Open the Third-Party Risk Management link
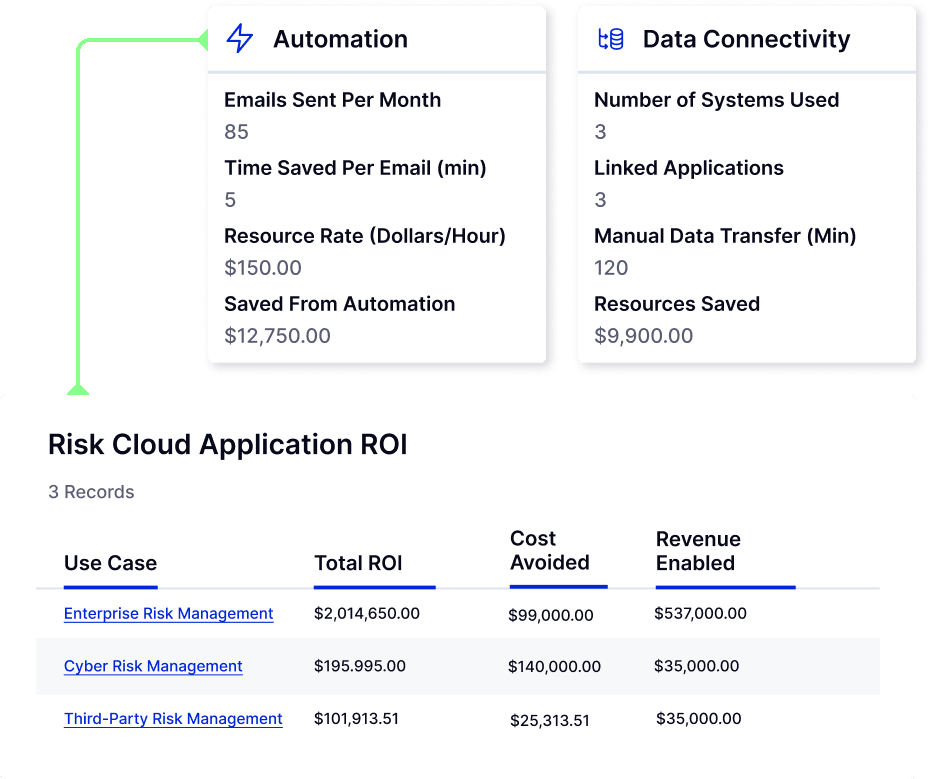Image resolution: width=930 pixels, height=779 pixels. 173,718
